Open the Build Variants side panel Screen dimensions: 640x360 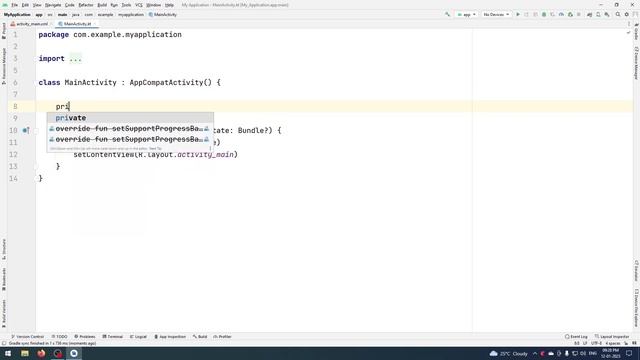tap(4, 313)
